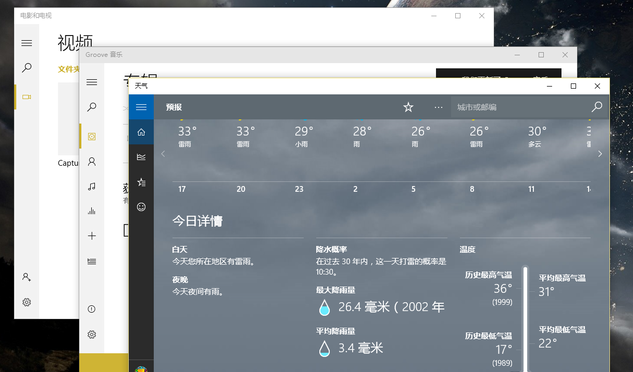This screenshot has width=633, height=372.
Task: Select Songs note icon in Groove Music
Action: pyautogui.click(x=92, y=186)
